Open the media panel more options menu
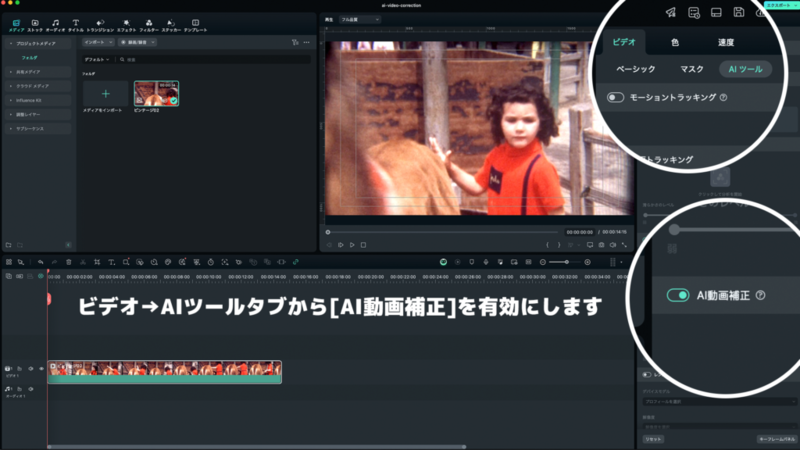 tap(307, 42)
